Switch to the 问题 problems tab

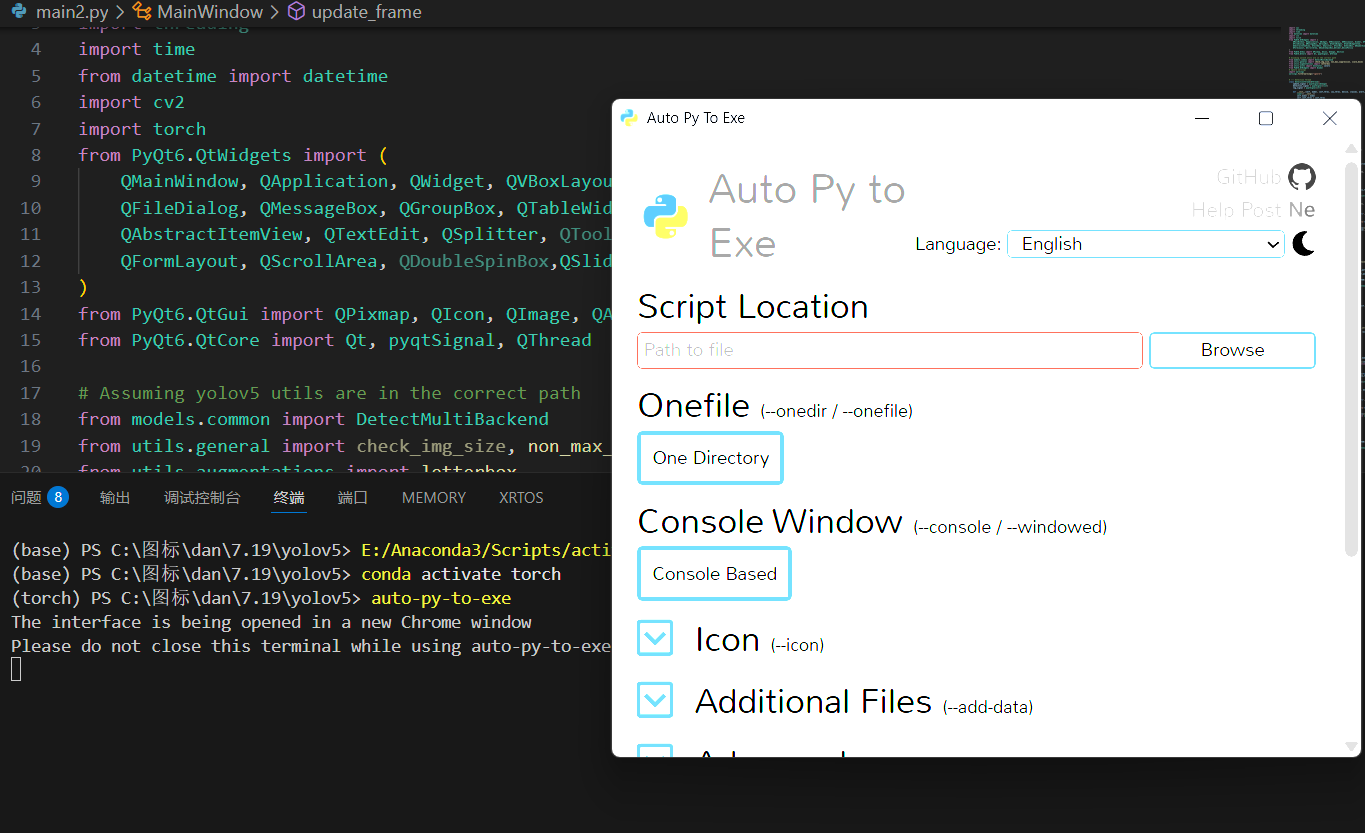pos(27,497)
